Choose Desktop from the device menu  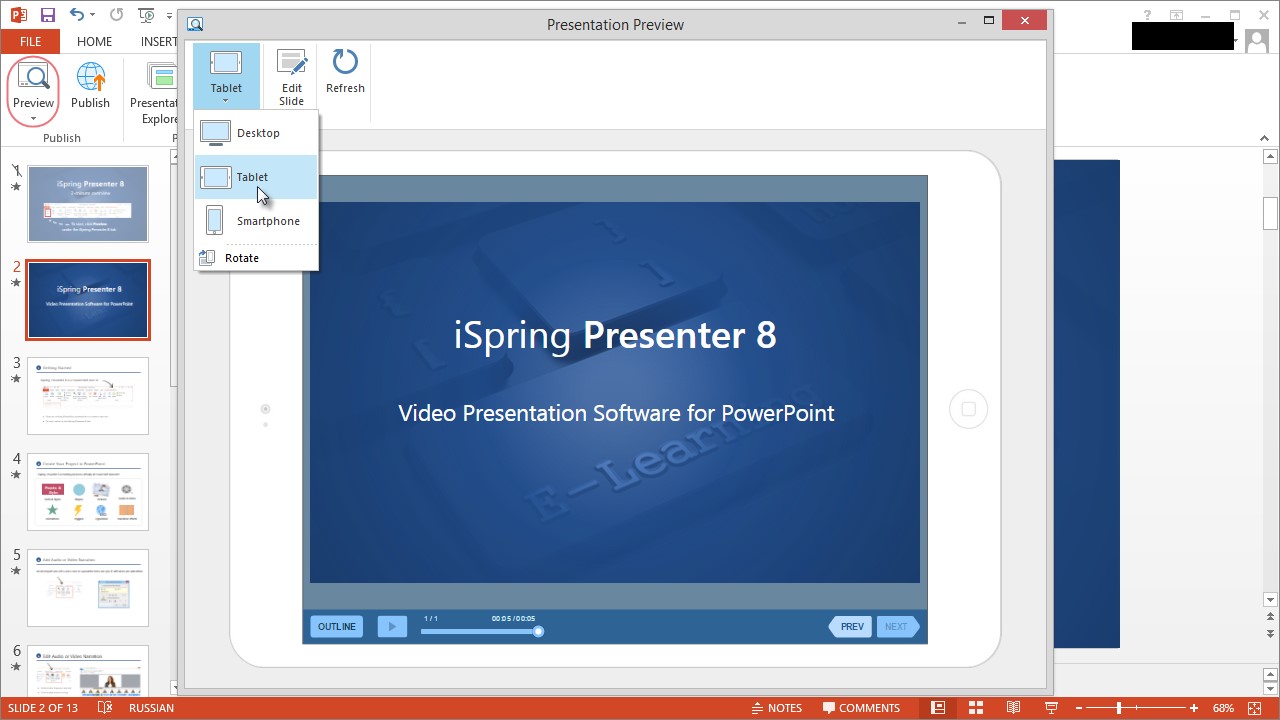pos(257,133)
